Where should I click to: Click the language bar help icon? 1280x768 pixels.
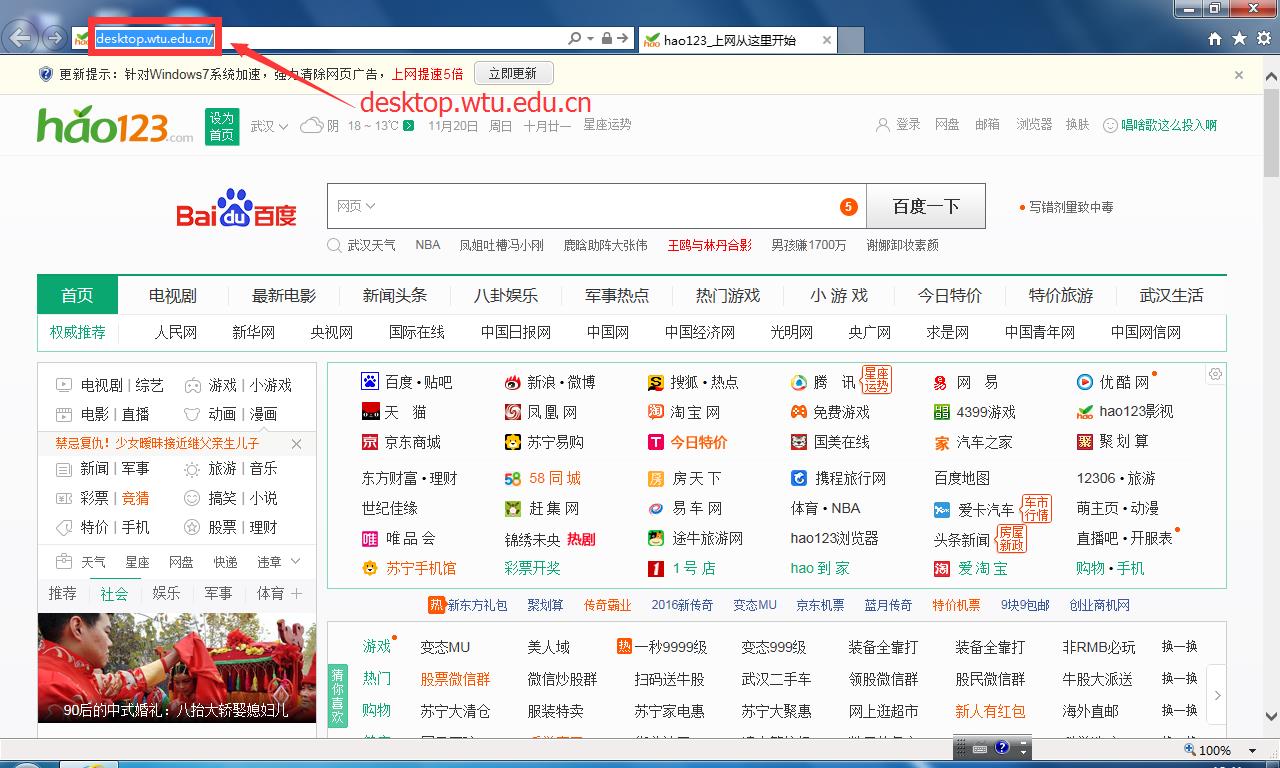[x=1002, y=748]
